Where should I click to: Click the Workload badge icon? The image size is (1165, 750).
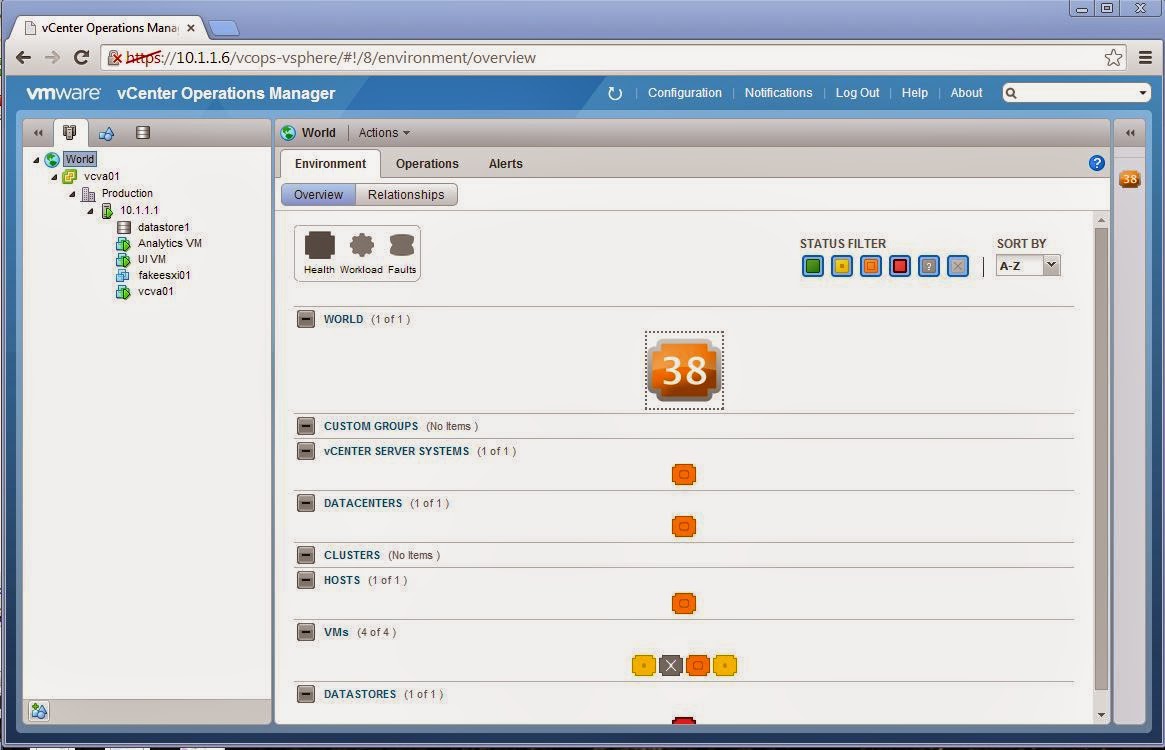(x=362, y=245)
